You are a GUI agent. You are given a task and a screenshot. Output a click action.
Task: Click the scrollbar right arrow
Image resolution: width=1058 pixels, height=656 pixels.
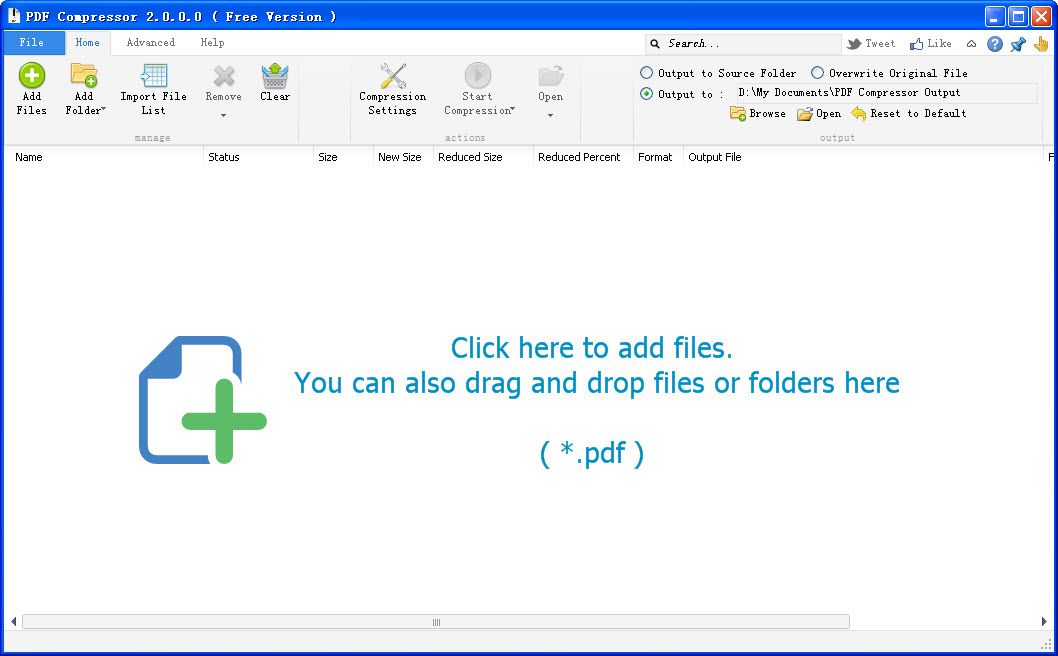1044,622
